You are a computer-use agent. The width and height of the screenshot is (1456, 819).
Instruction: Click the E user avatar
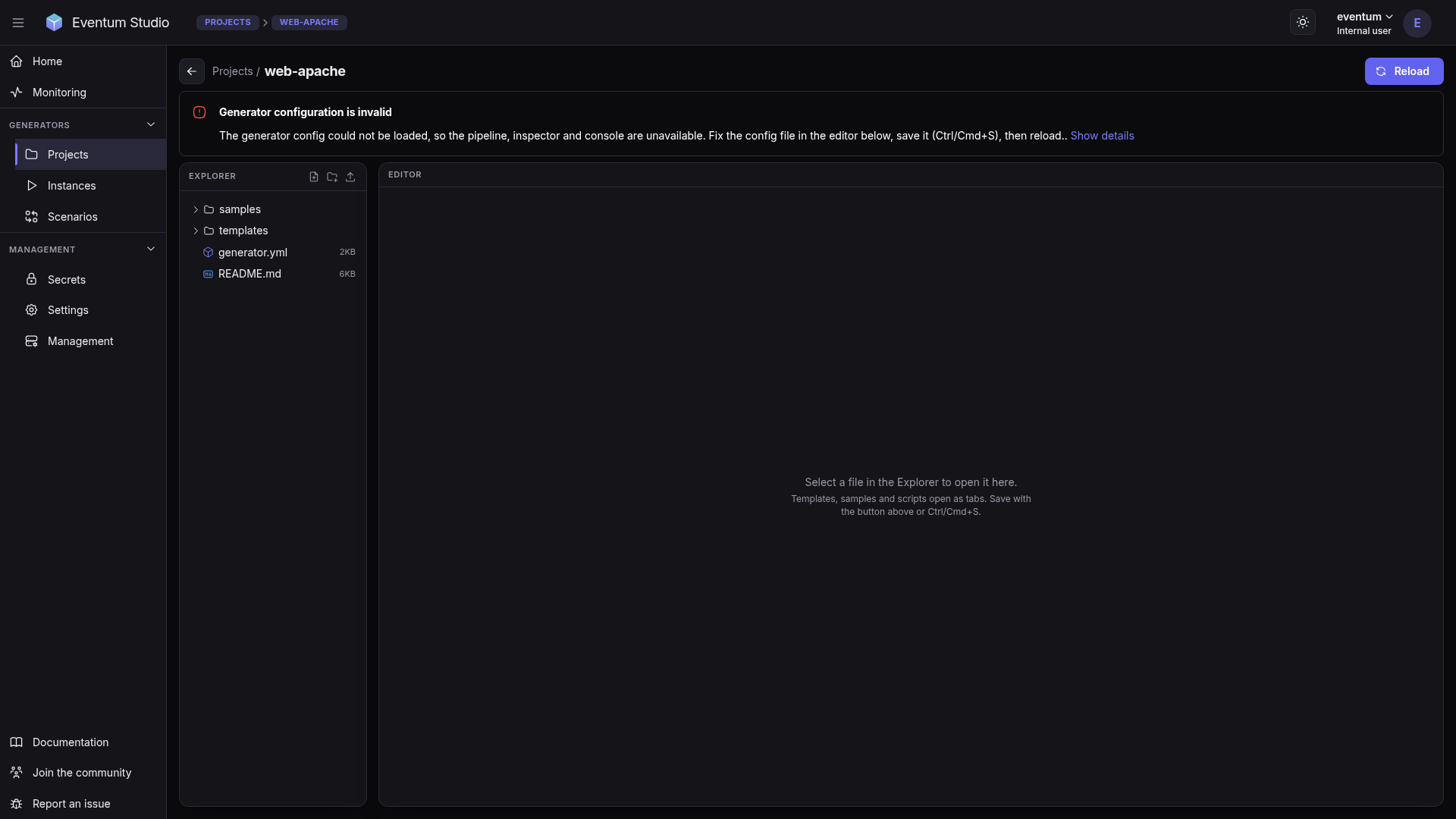click(1417, 24)
